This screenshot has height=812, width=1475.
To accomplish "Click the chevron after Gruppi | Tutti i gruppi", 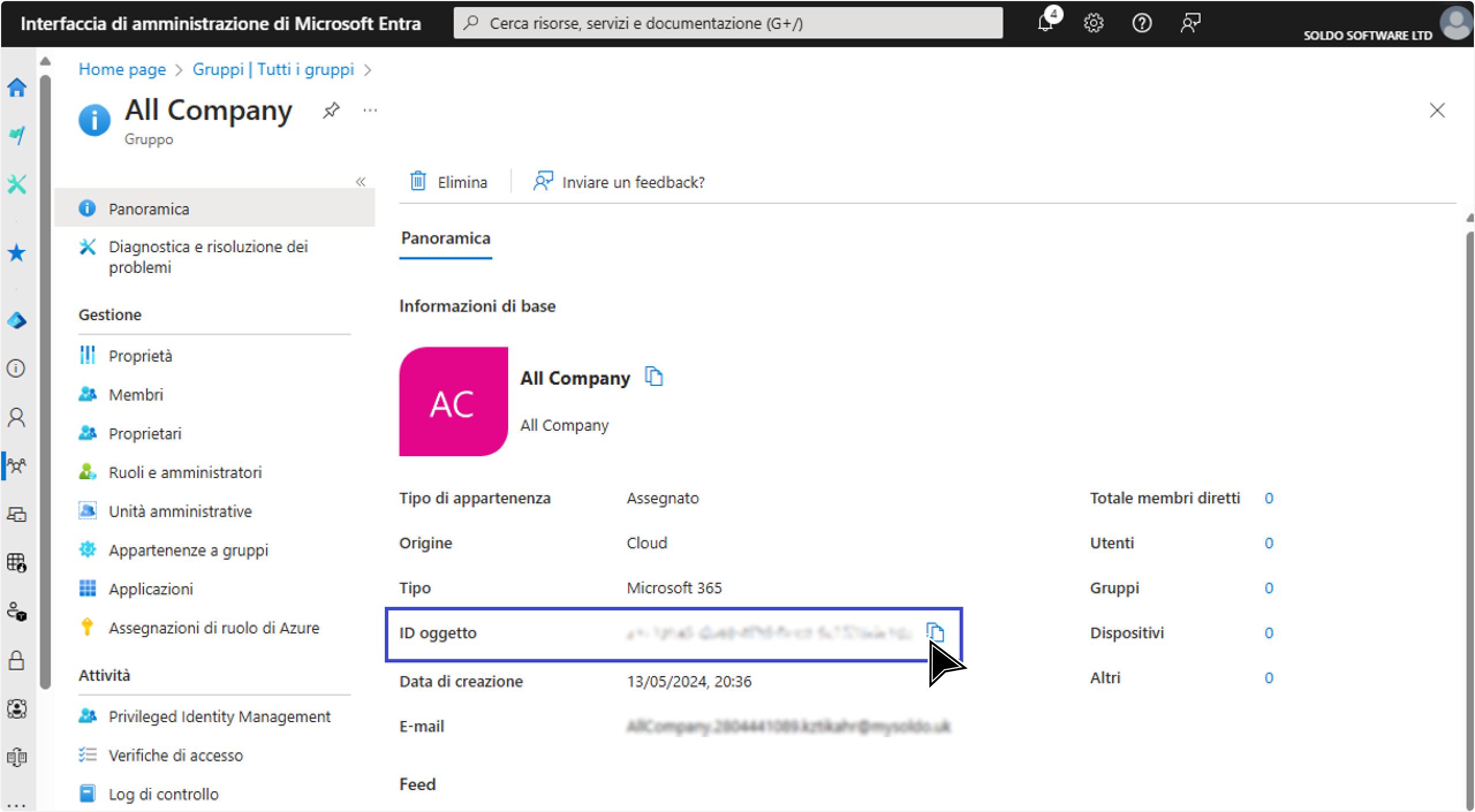I will pyautogui.click(x=368, y=70).
